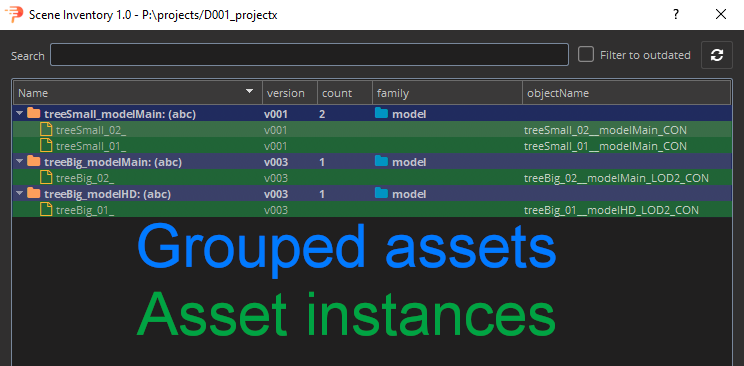
Task: Click the blue model folder icon in treeSmall_modelMain row
Action: pyautogui.click(x=381, y=113)
